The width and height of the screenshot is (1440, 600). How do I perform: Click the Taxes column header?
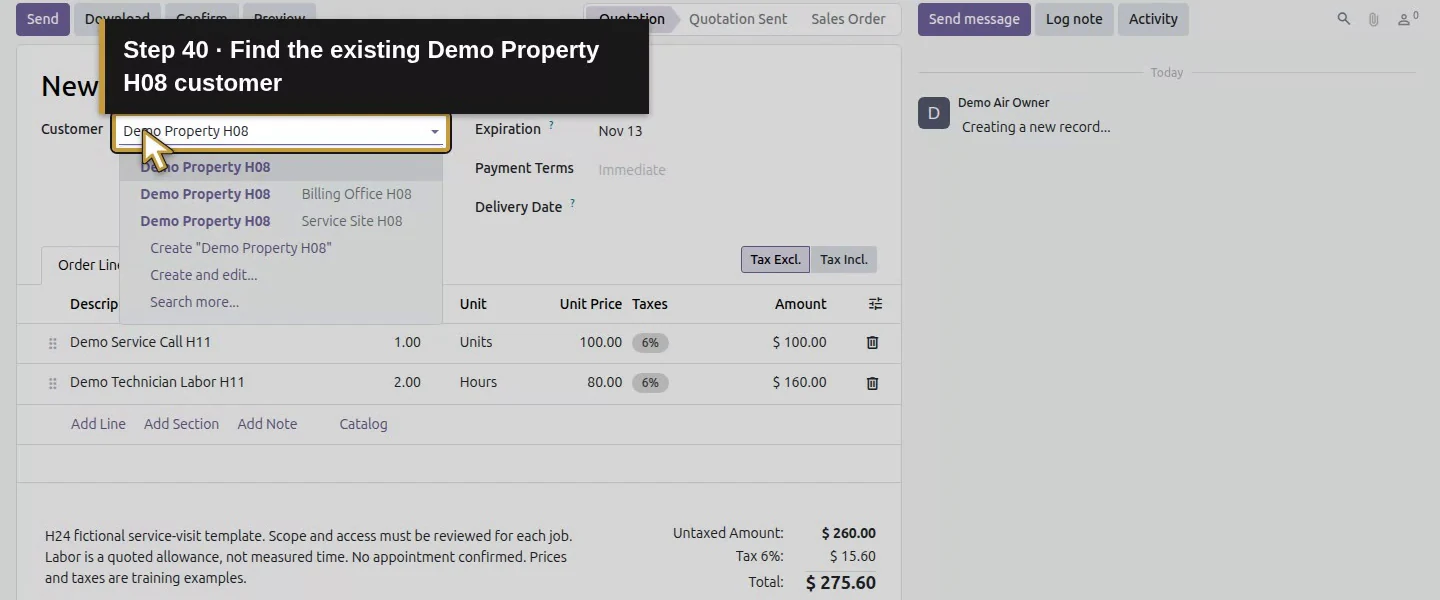650,304
